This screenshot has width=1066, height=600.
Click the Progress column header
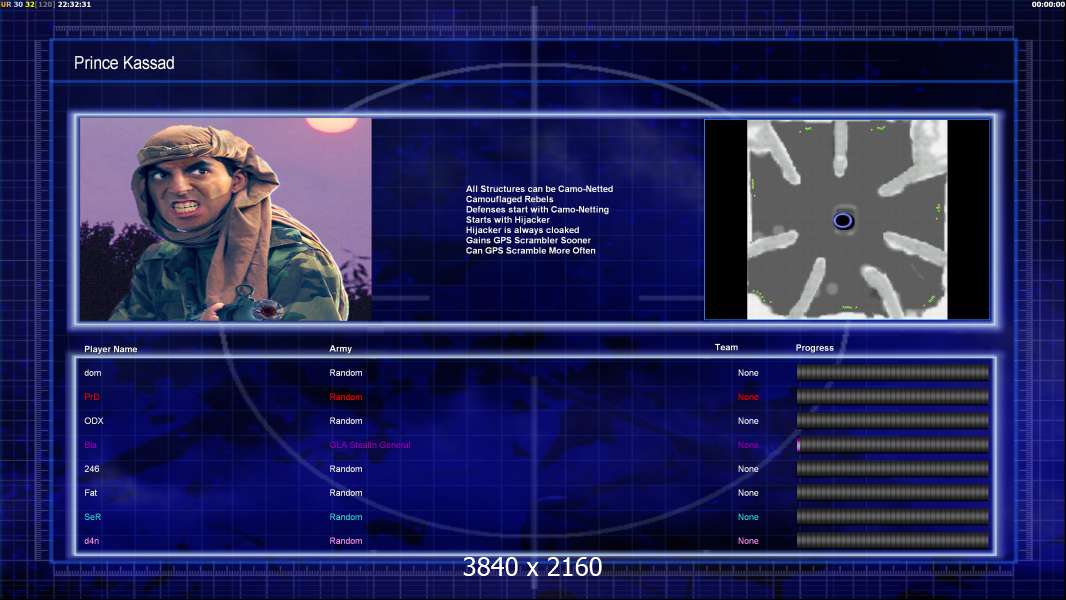[814, 347]
